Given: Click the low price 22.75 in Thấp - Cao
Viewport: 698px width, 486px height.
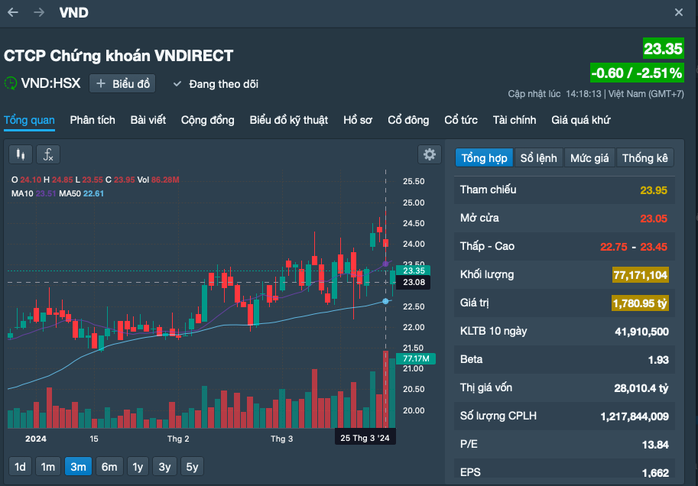Looking at the screenshot, I should [614, 247].
